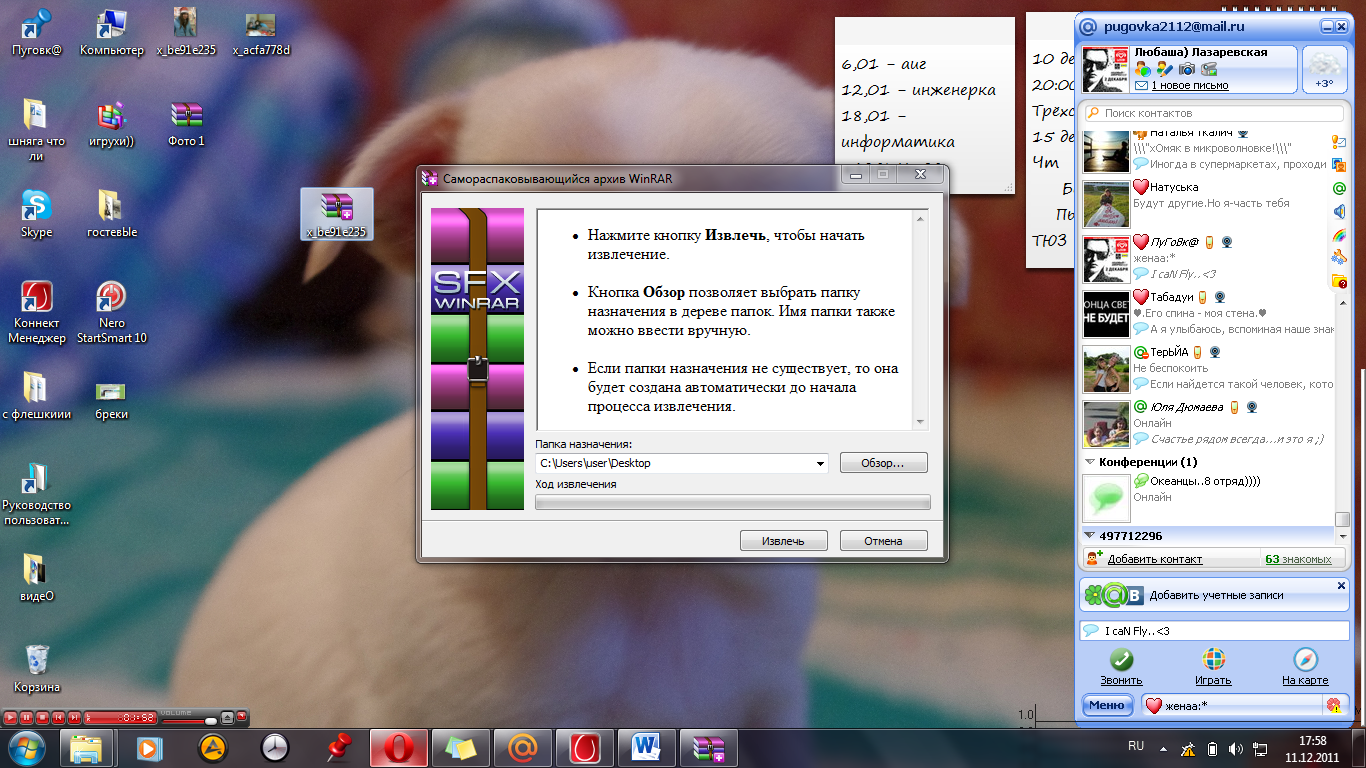Select the Skype desktop icon
Viewport: 1366px width, 768px height.
pyautogui.click(x=37, y=214)
